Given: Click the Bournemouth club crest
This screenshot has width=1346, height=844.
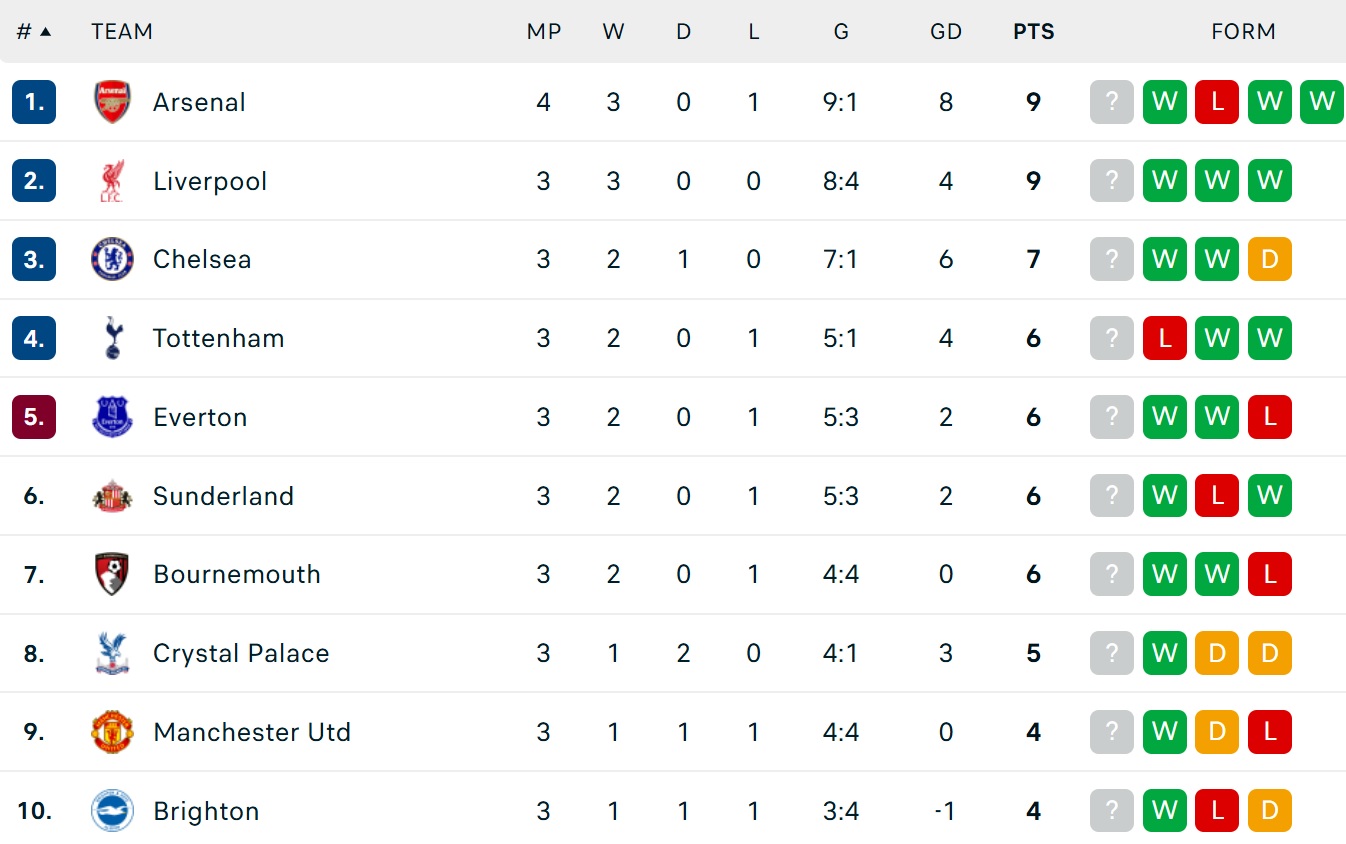Looking at the screenshot, I should click(112, 574).
